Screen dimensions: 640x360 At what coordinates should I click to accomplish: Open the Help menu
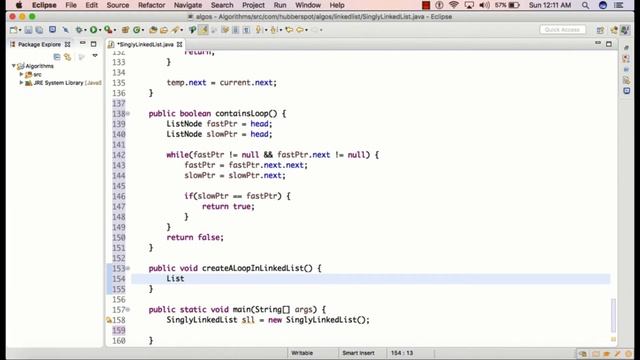pyautogui.click(x=337, y=5)
